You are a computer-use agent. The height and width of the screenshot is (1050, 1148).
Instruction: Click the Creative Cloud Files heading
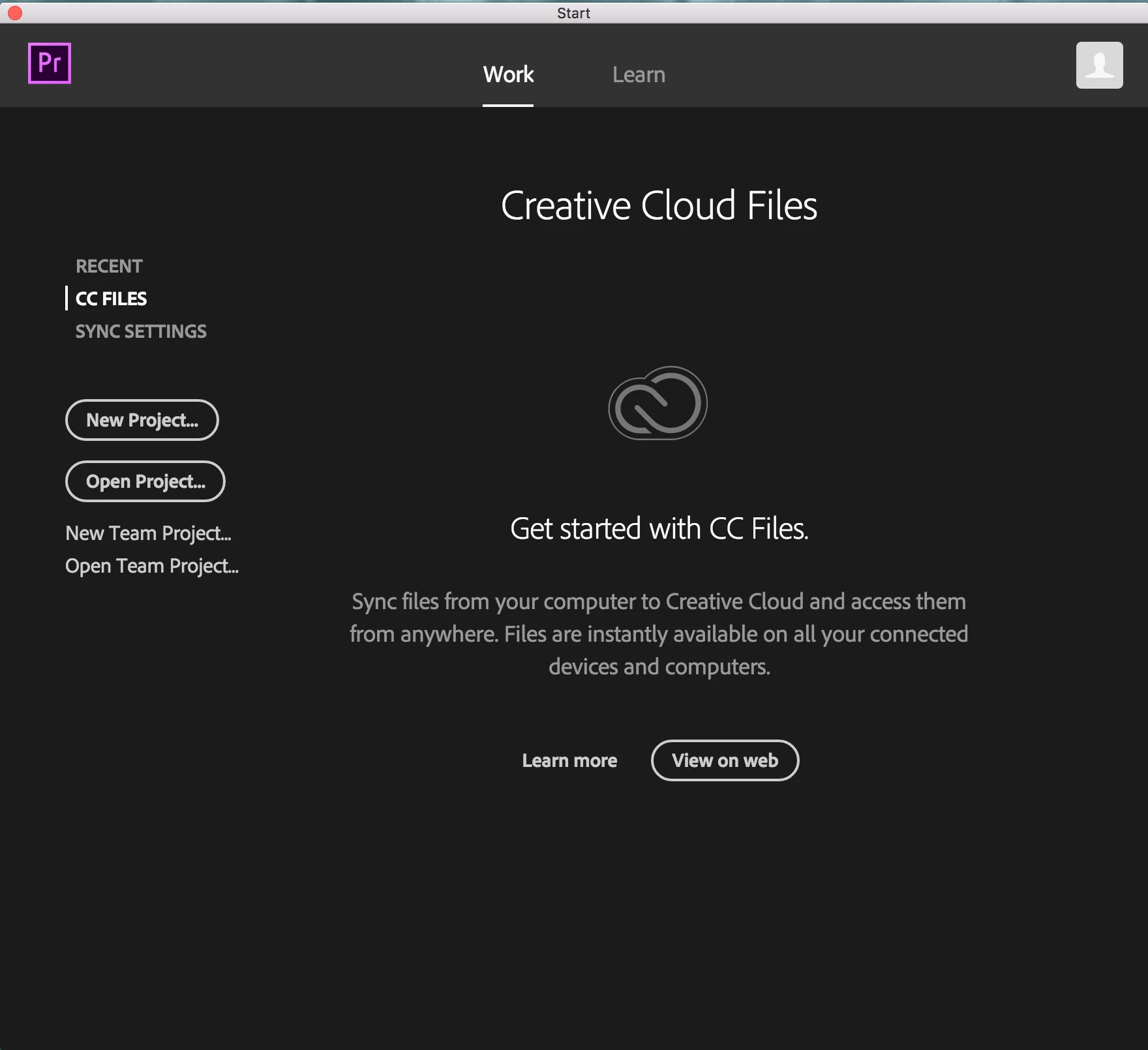659,205
